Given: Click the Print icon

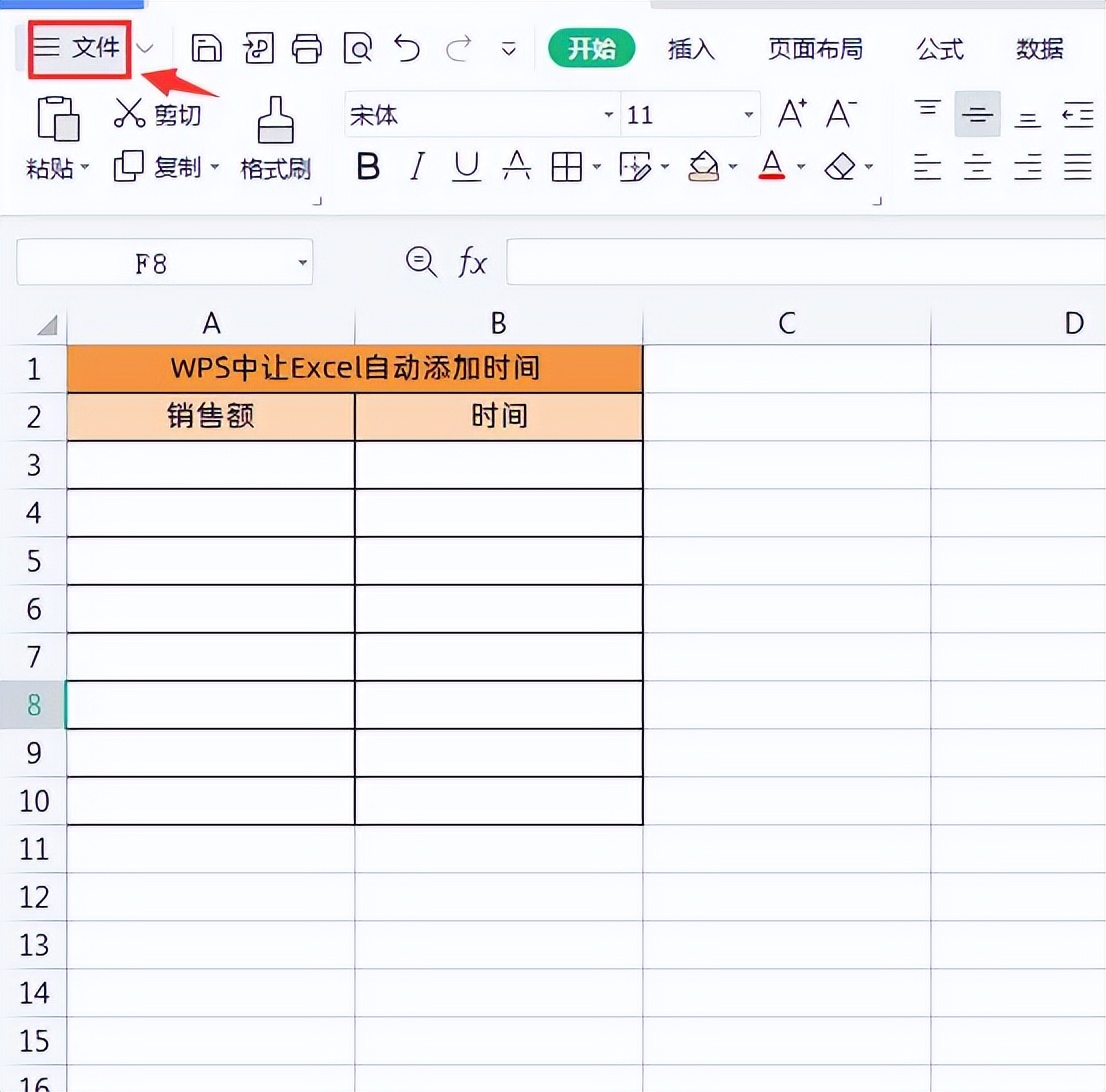Looking at the screenshot, I should pyautogui.click(x=307, y=49).
